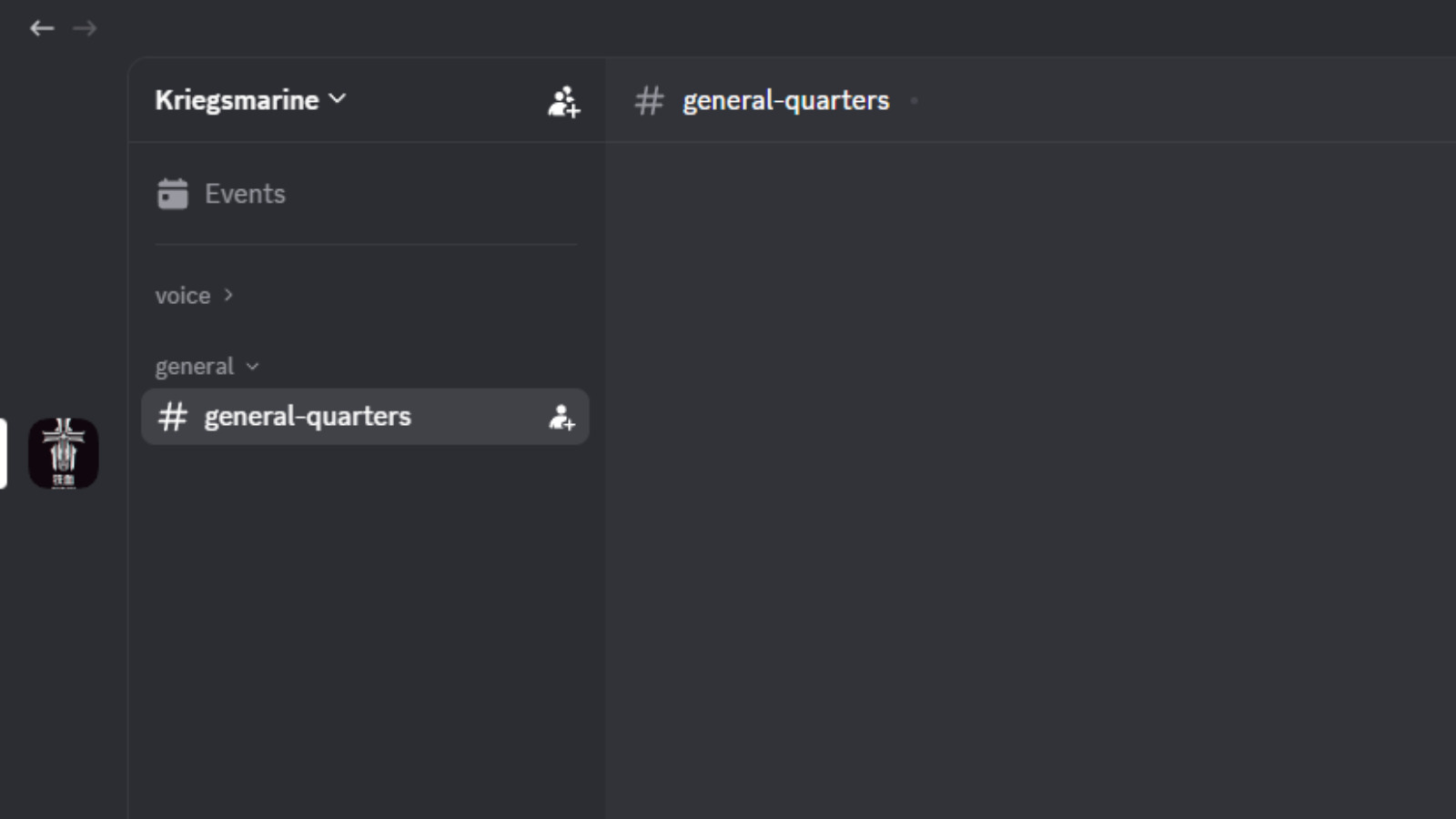Go forward with the right arrow
The image size is (1456, 819).
(x=85, y=28)
